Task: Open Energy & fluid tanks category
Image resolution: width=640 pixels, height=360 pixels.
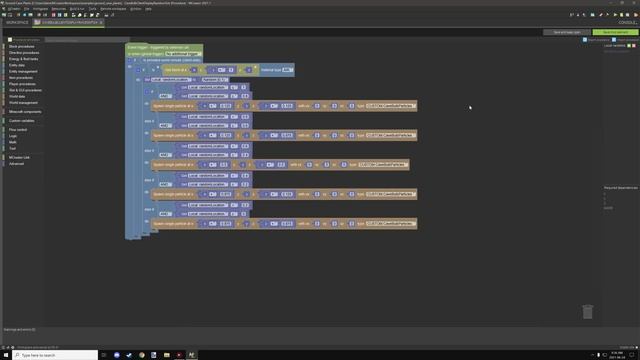Action: tap(23, 59)
